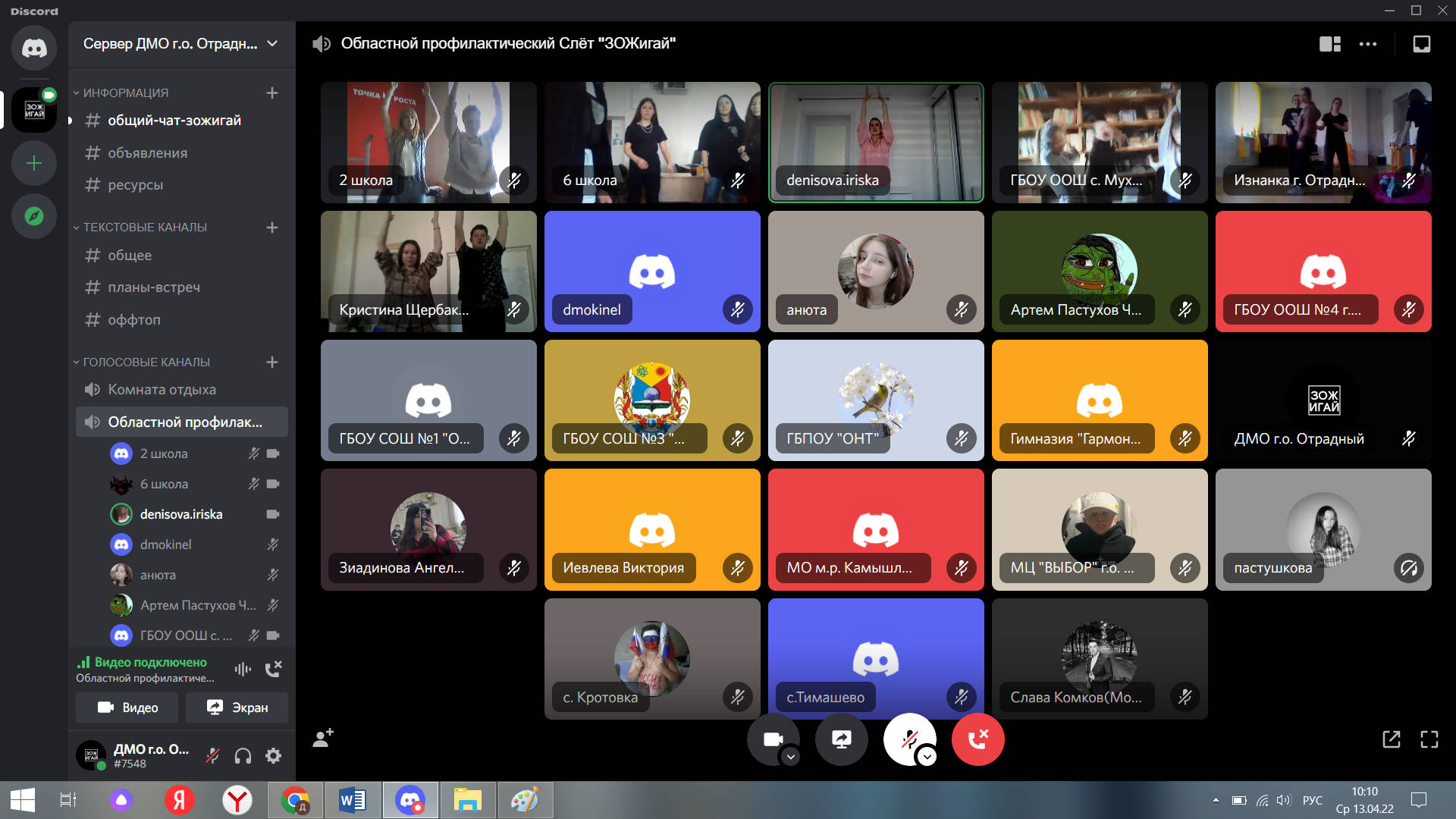Viewport: 1456px width, 819px height.
Task: Open user settings gear icon
Action: (274, 755)
